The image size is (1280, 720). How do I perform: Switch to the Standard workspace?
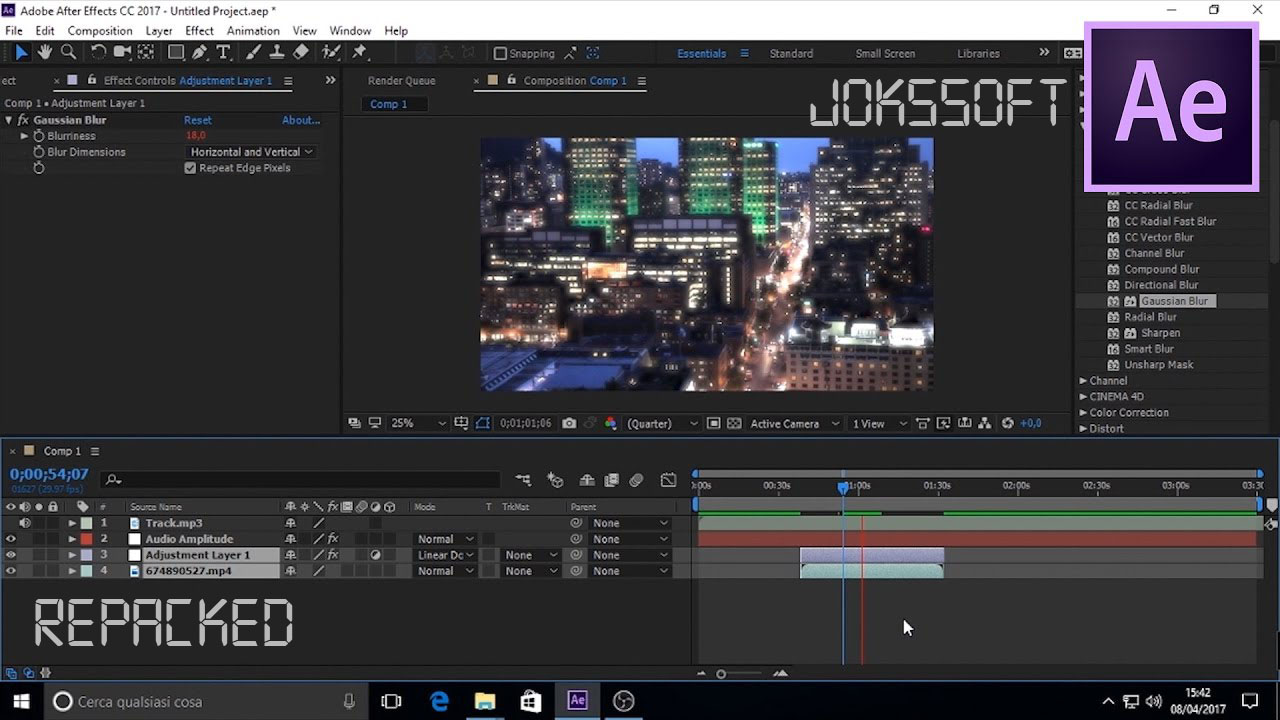(x=791, y=53)
